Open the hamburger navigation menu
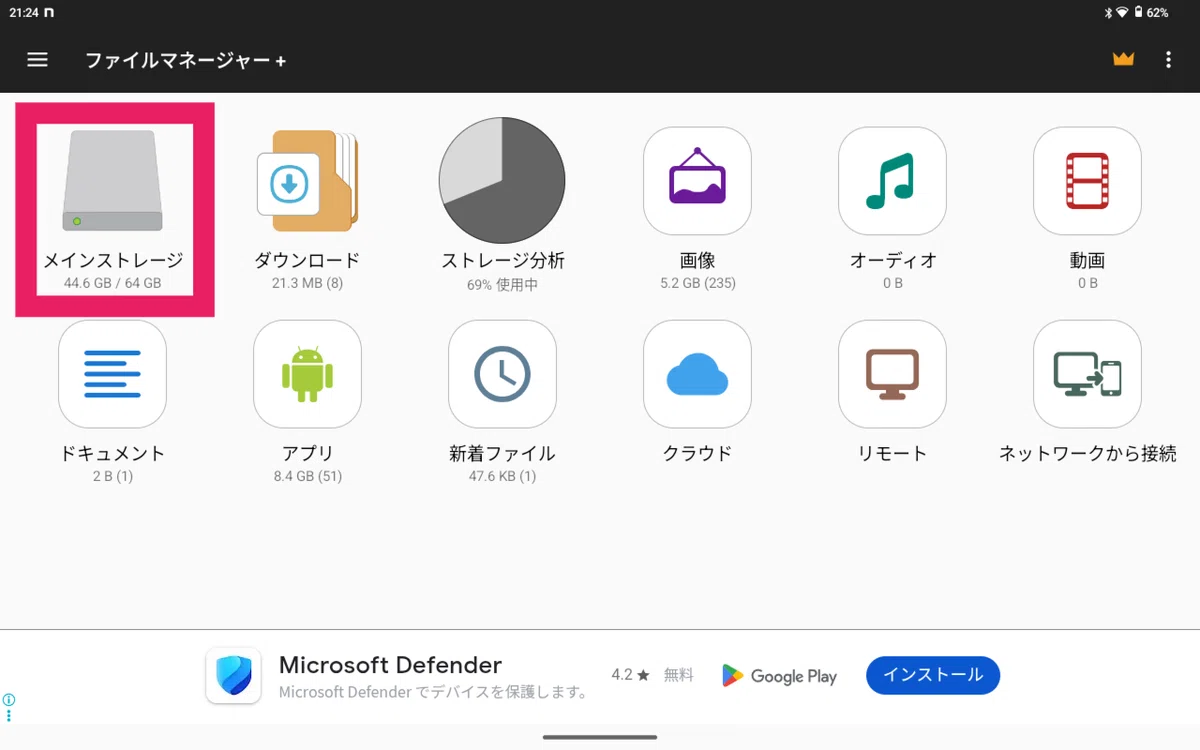Viewport: 1200px width, 750px height. [x=38, y=60]
